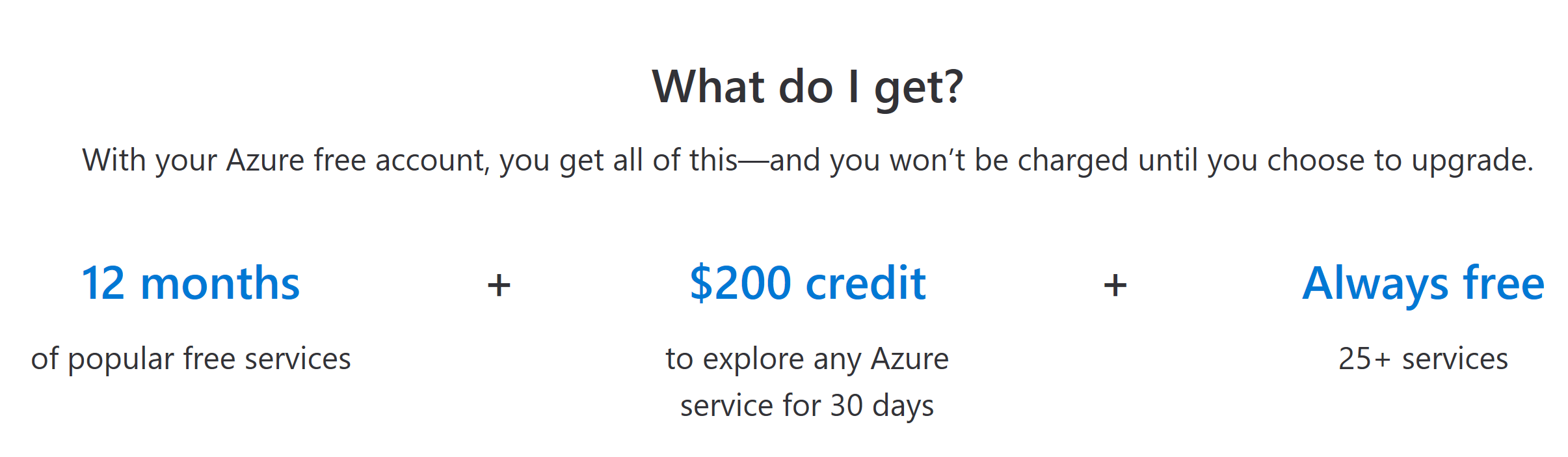
Task: Click the plus sign before "Always free"
Action: (x=1115, y=285)
